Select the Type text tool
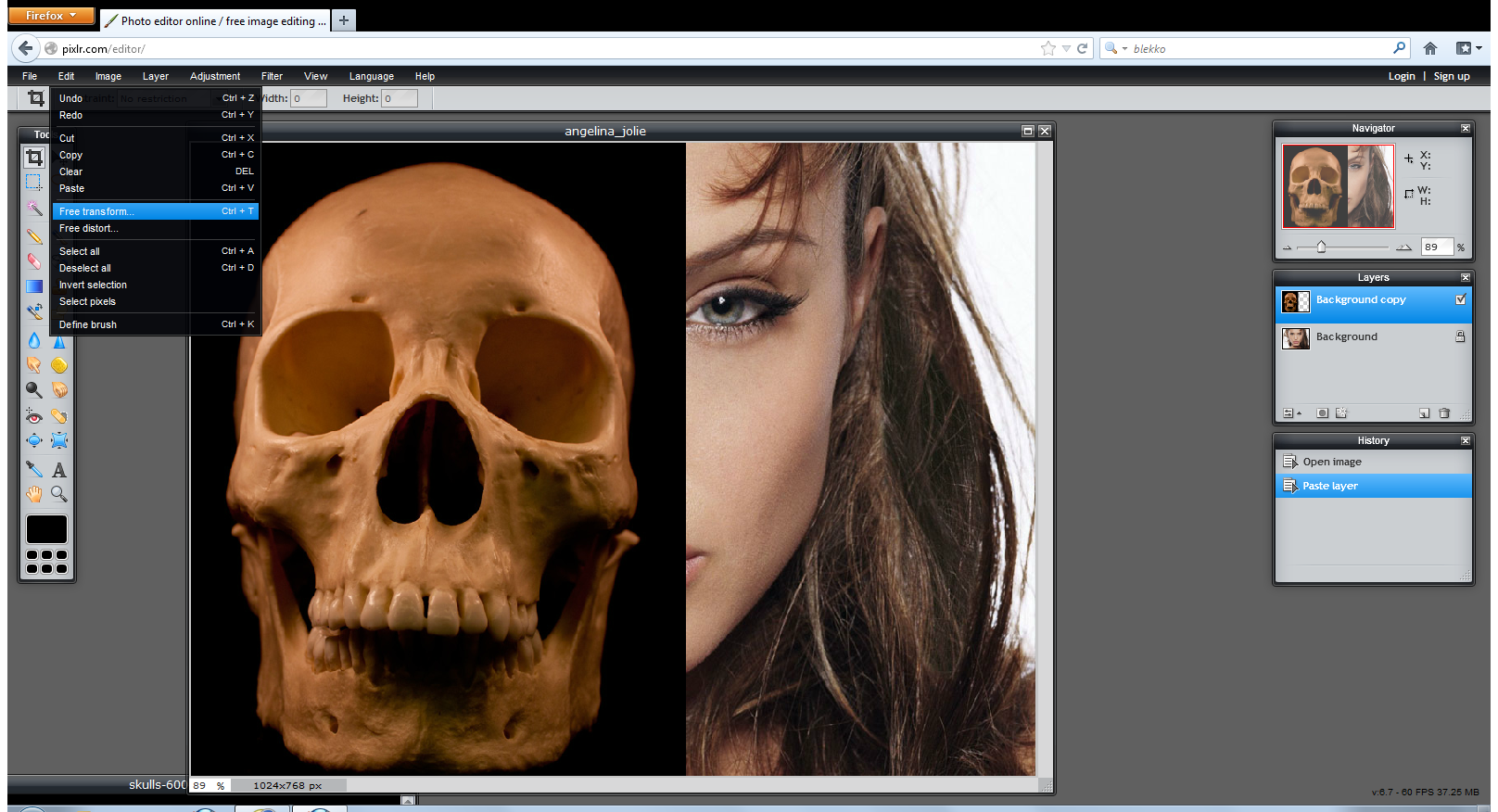The width and height of the screenshot is (1498, 812). pyautogui.click(x=59, y=470)
